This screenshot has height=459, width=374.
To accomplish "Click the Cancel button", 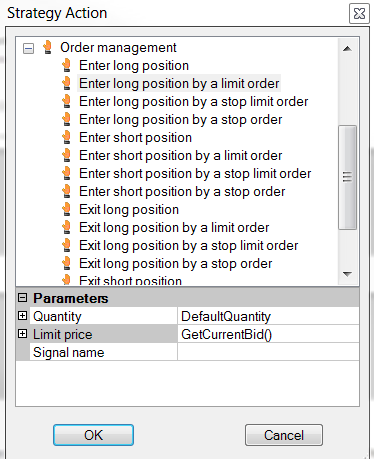I will click(284, 435).
